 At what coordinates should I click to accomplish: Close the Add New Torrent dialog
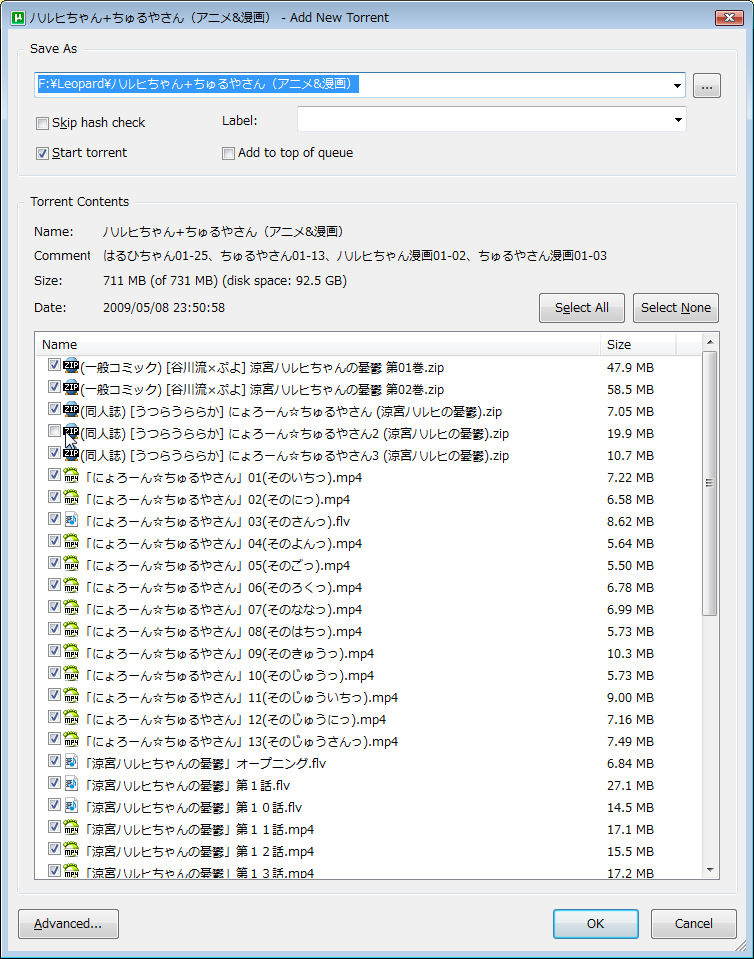pos(729,18)
